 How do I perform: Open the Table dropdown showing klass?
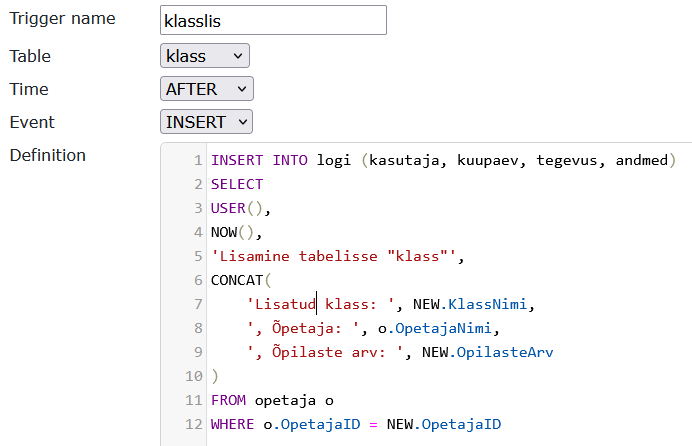tap(204, 56)
